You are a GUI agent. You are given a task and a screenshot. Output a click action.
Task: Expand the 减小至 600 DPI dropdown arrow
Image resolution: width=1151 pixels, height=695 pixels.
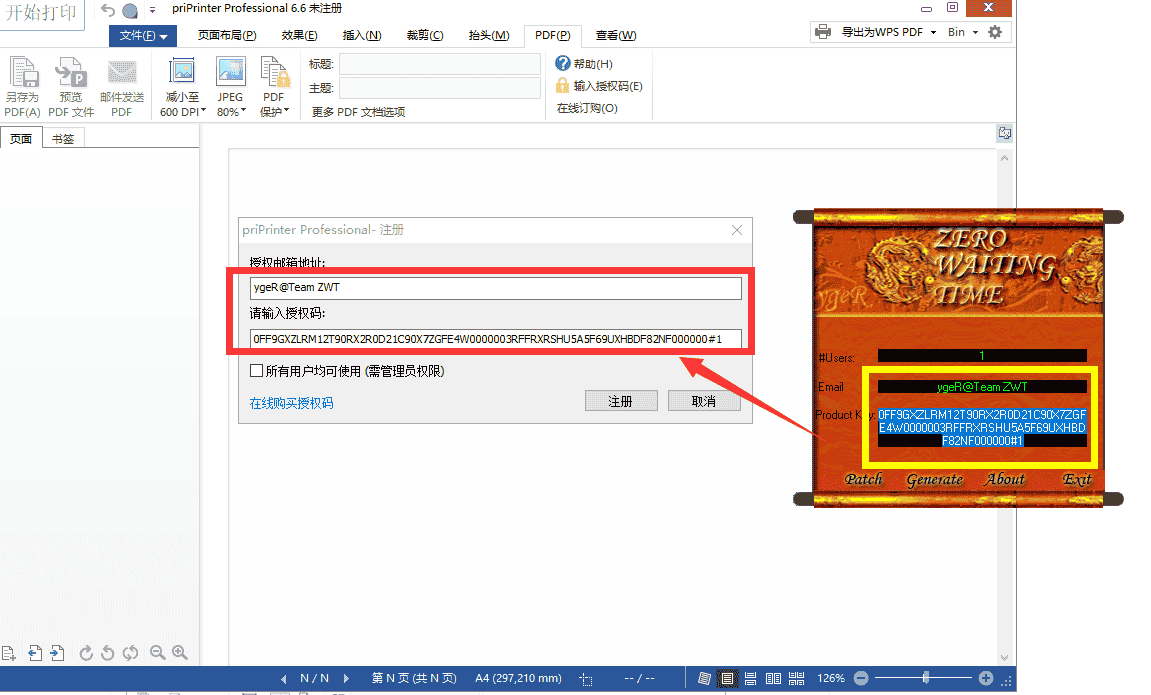pos(203,111)
